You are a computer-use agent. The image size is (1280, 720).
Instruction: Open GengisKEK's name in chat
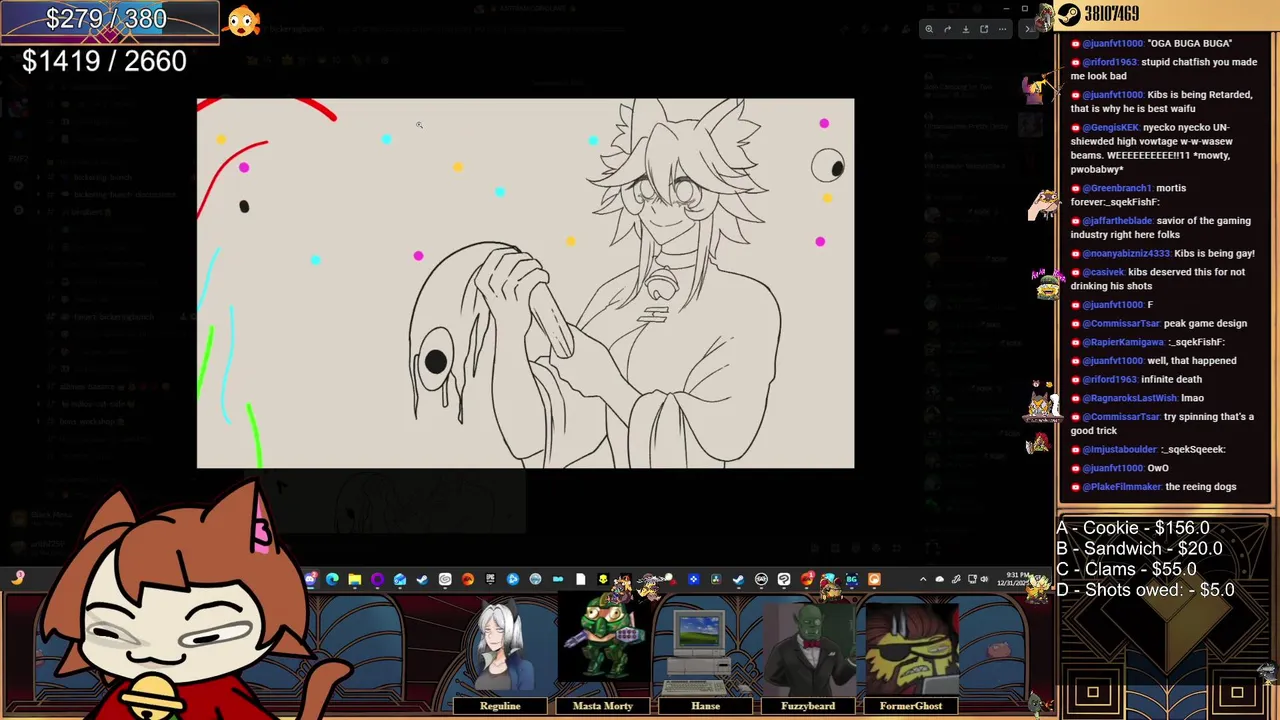1110,127
